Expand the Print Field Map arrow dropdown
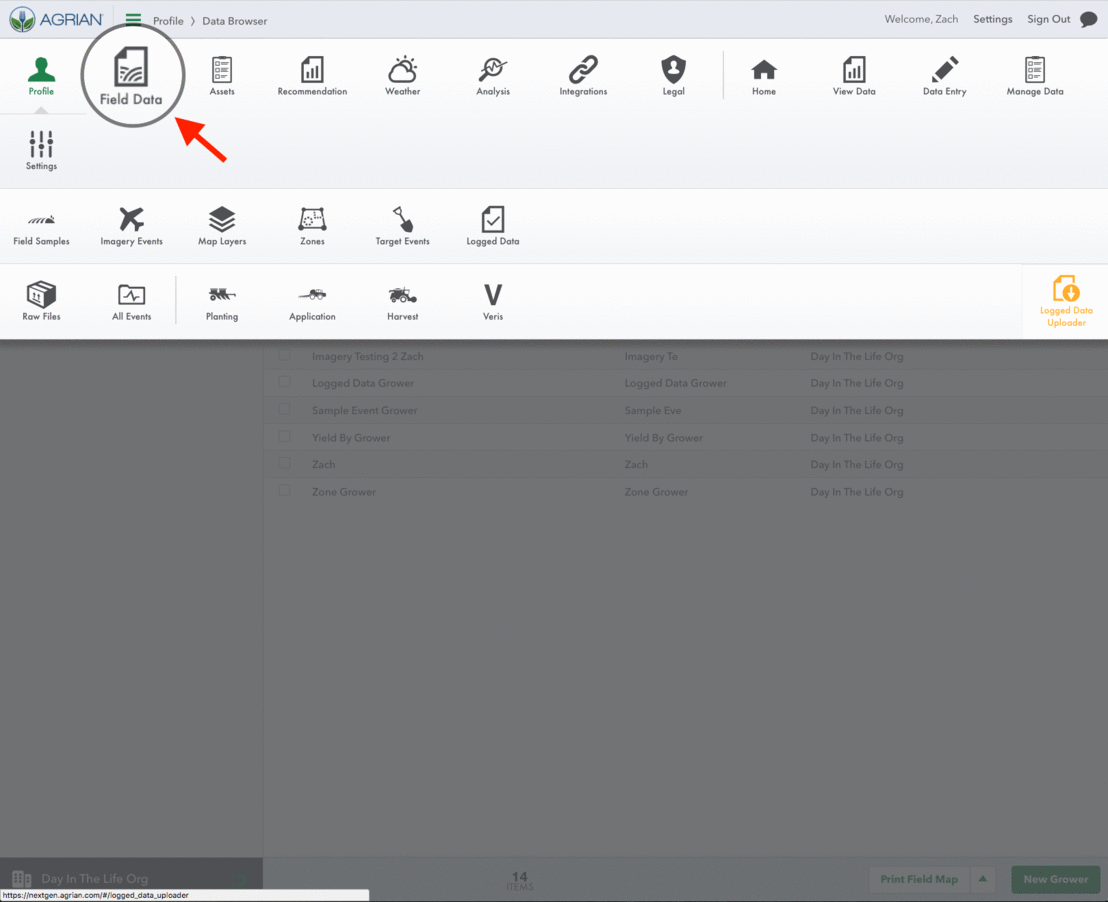The height and width of the screenshot is (902, 1108). 983,879
